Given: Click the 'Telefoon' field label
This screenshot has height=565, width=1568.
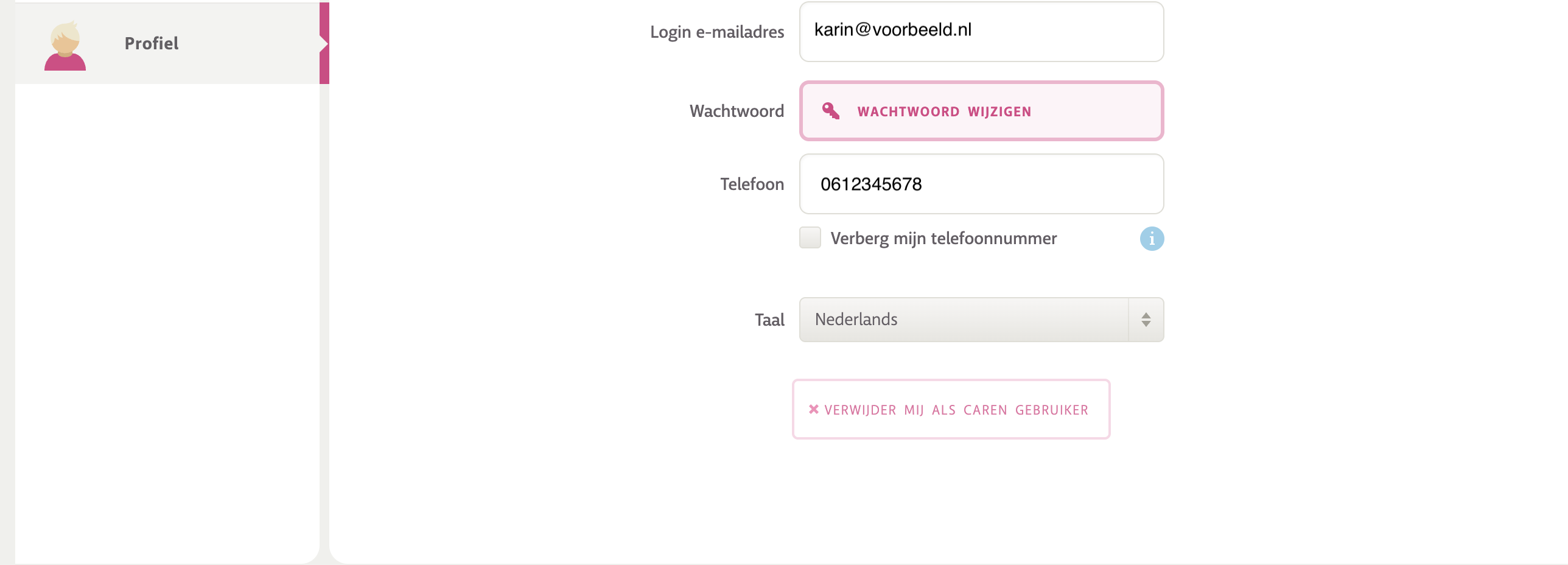Looking at the screenshot, I should click(x=752, y=184).
